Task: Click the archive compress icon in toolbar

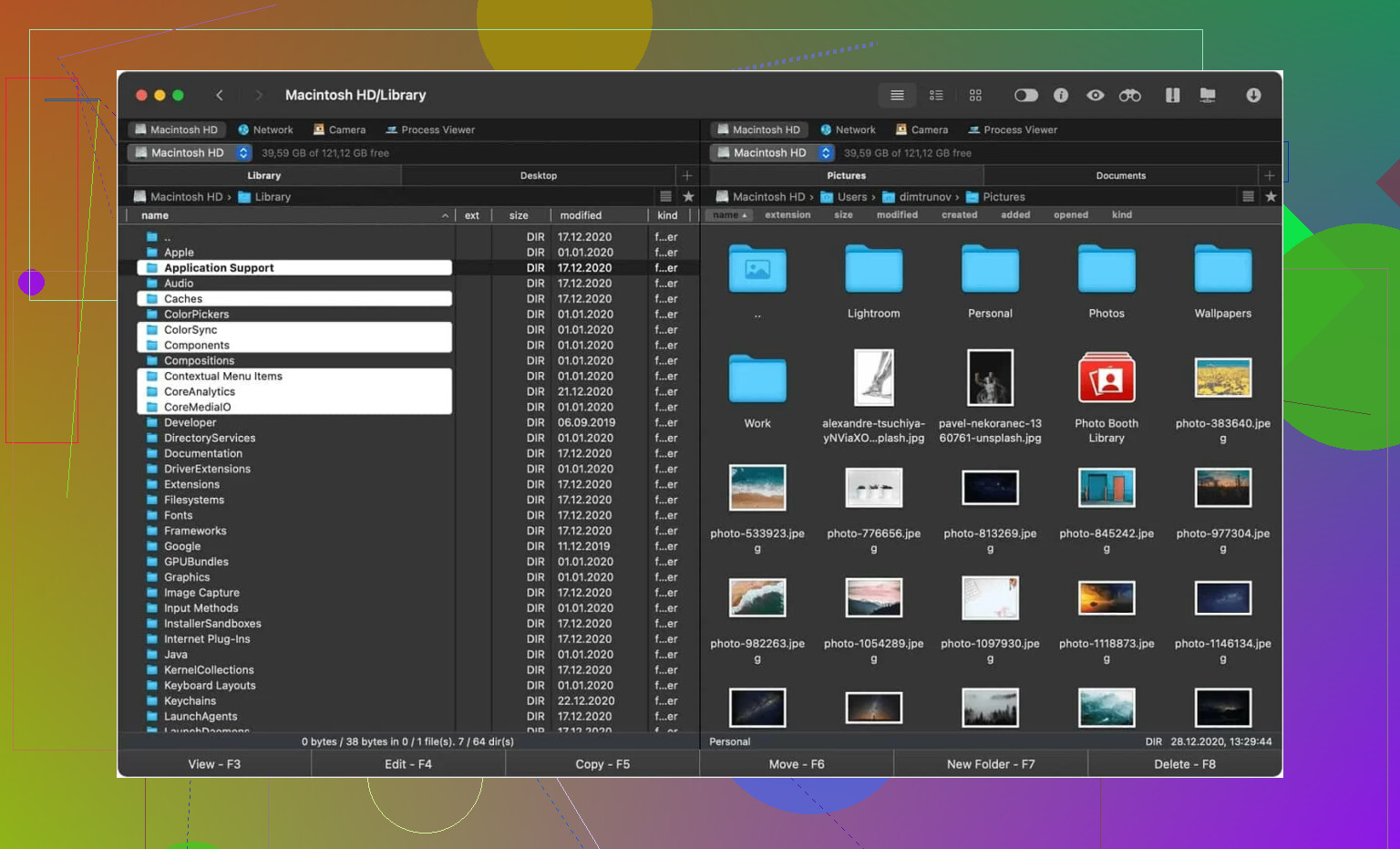Action: coord(1172,96)
